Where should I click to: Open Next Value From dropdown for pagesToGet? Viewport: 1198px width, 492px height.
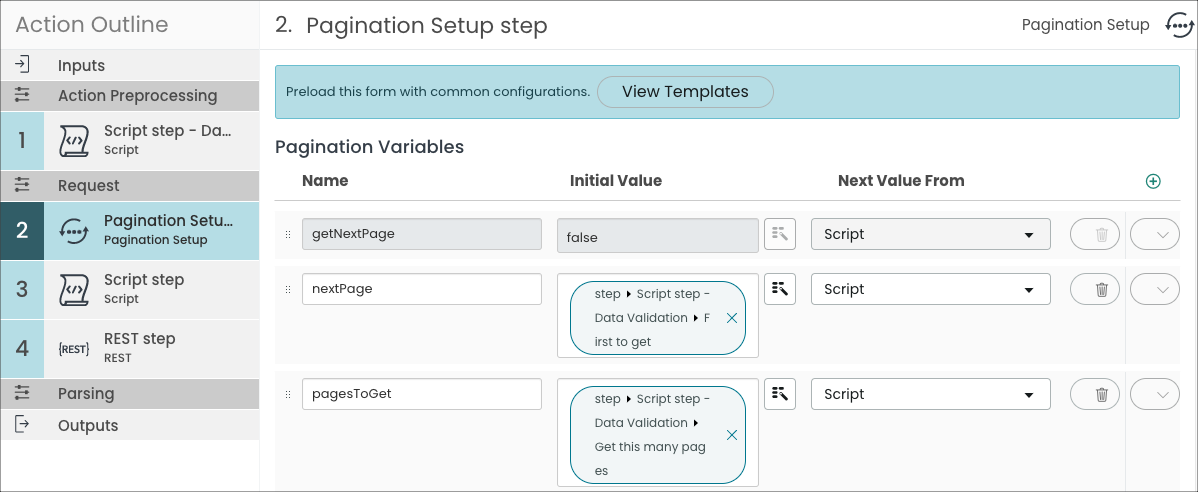tap(930, 394)
